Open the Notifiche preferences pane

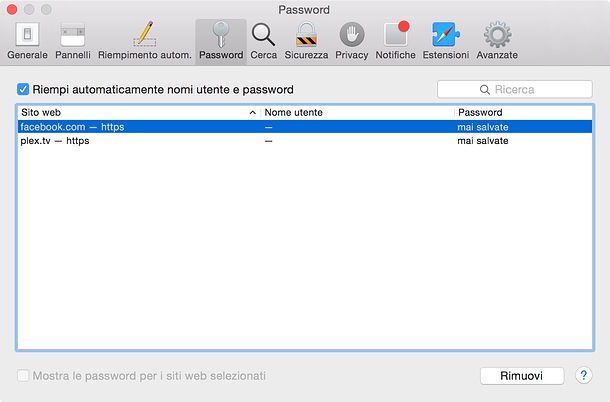coord(395,41)
